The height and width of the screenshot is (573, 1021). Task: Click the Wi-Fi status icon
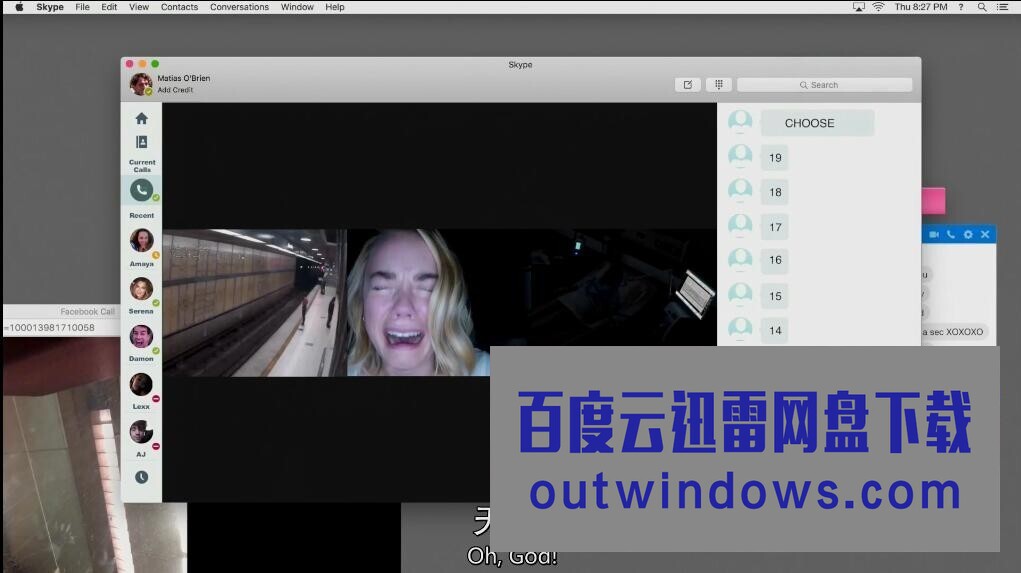(878, 7)
